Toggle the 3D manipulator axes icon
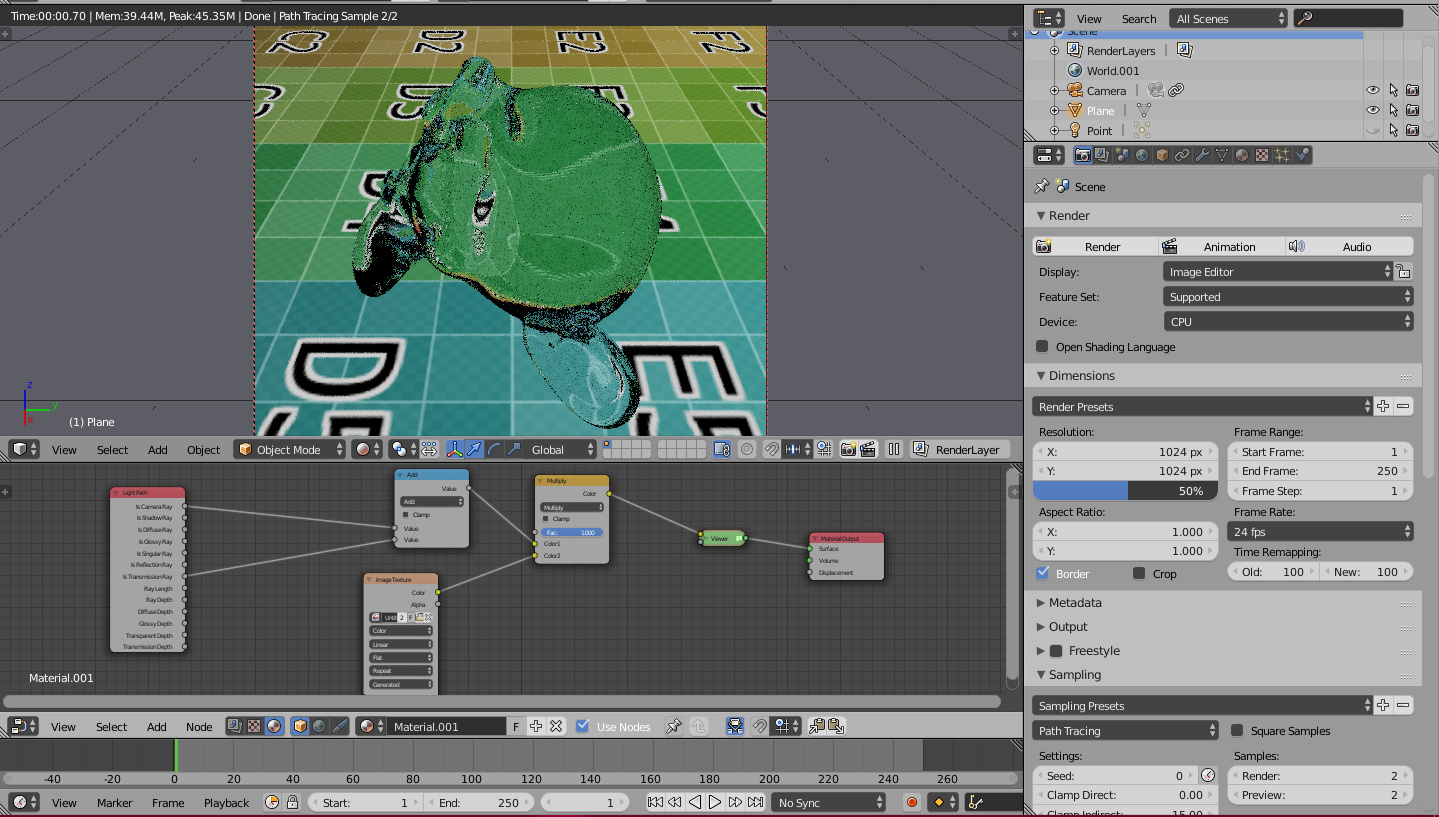 [x=454, y=449]
